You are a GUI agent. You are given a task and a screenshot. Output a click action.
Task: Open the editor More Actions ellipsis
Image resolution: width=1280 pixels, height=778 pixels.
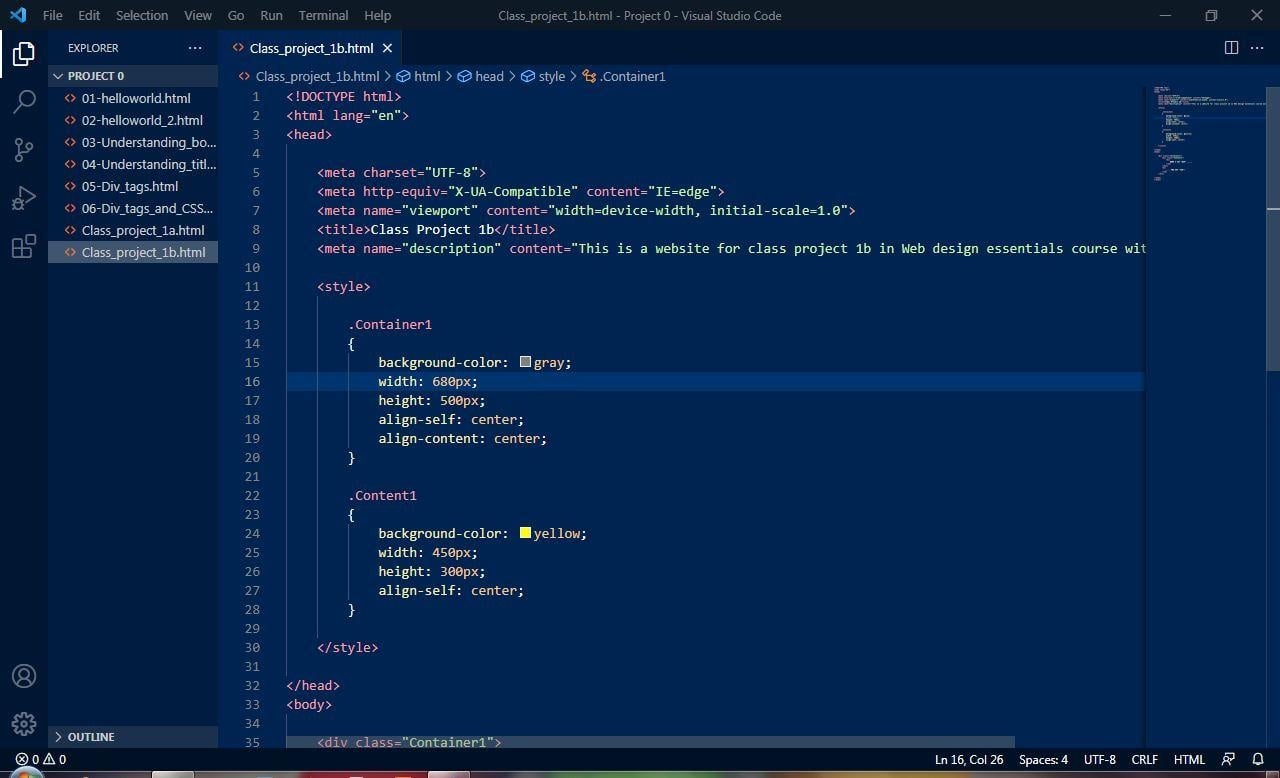click(1258, 48)
